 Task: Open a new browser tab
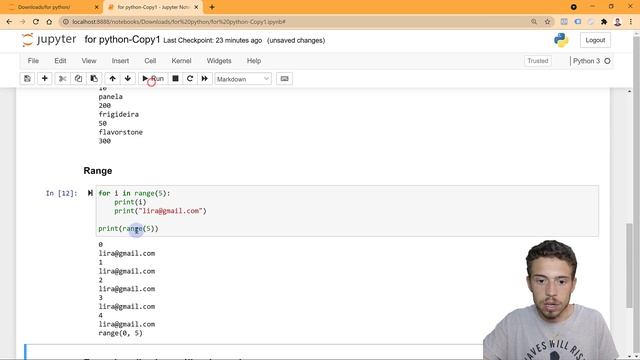212,7
